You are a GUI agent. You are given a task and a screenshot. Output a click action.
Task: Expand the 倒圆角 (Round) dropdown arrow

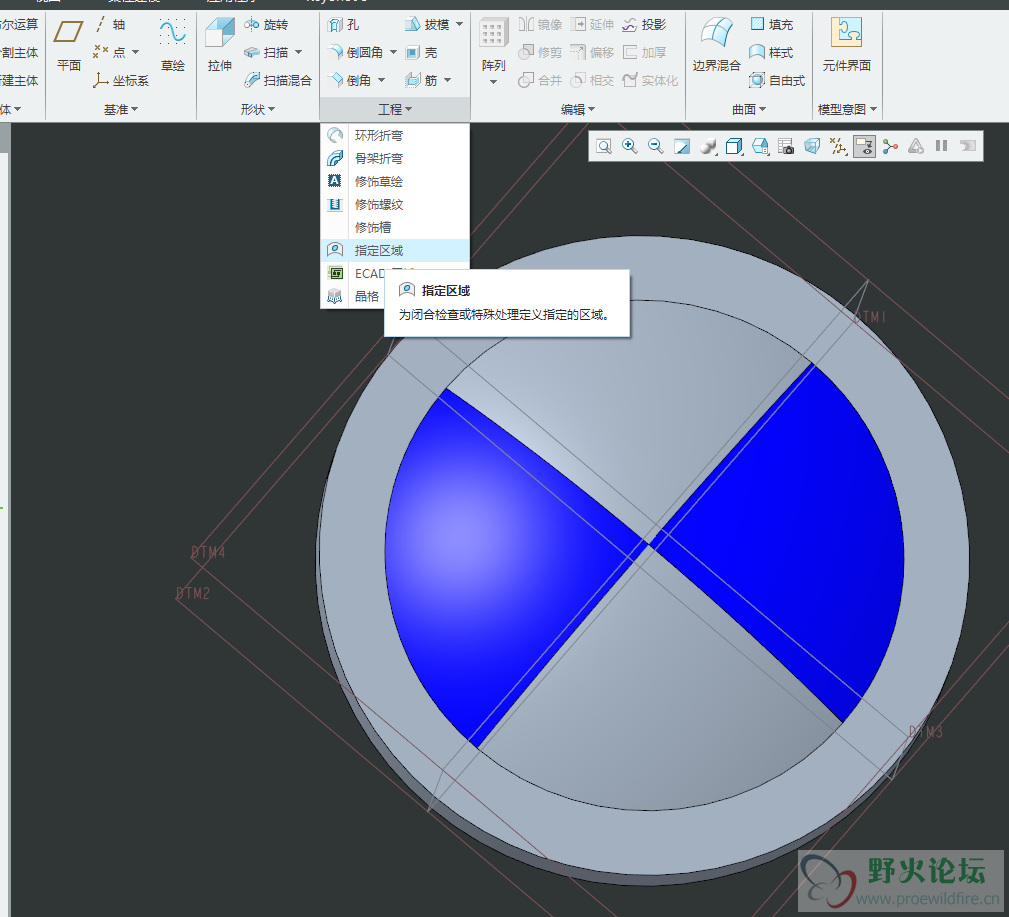click(x=393, y=52)
